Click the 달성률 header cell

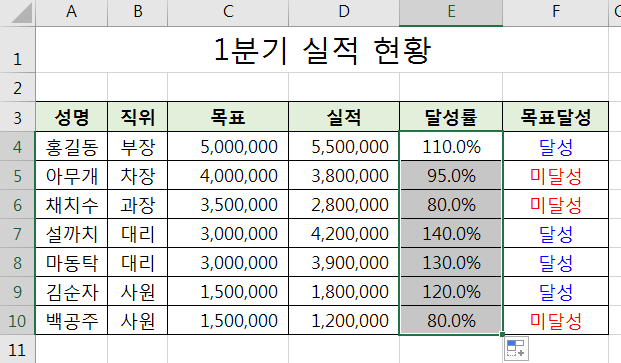(451, 117)
